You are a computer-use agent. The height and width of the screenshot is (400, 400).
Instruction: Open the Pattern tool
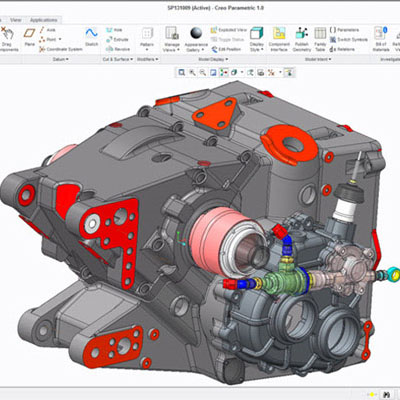(x=147, y=39)
